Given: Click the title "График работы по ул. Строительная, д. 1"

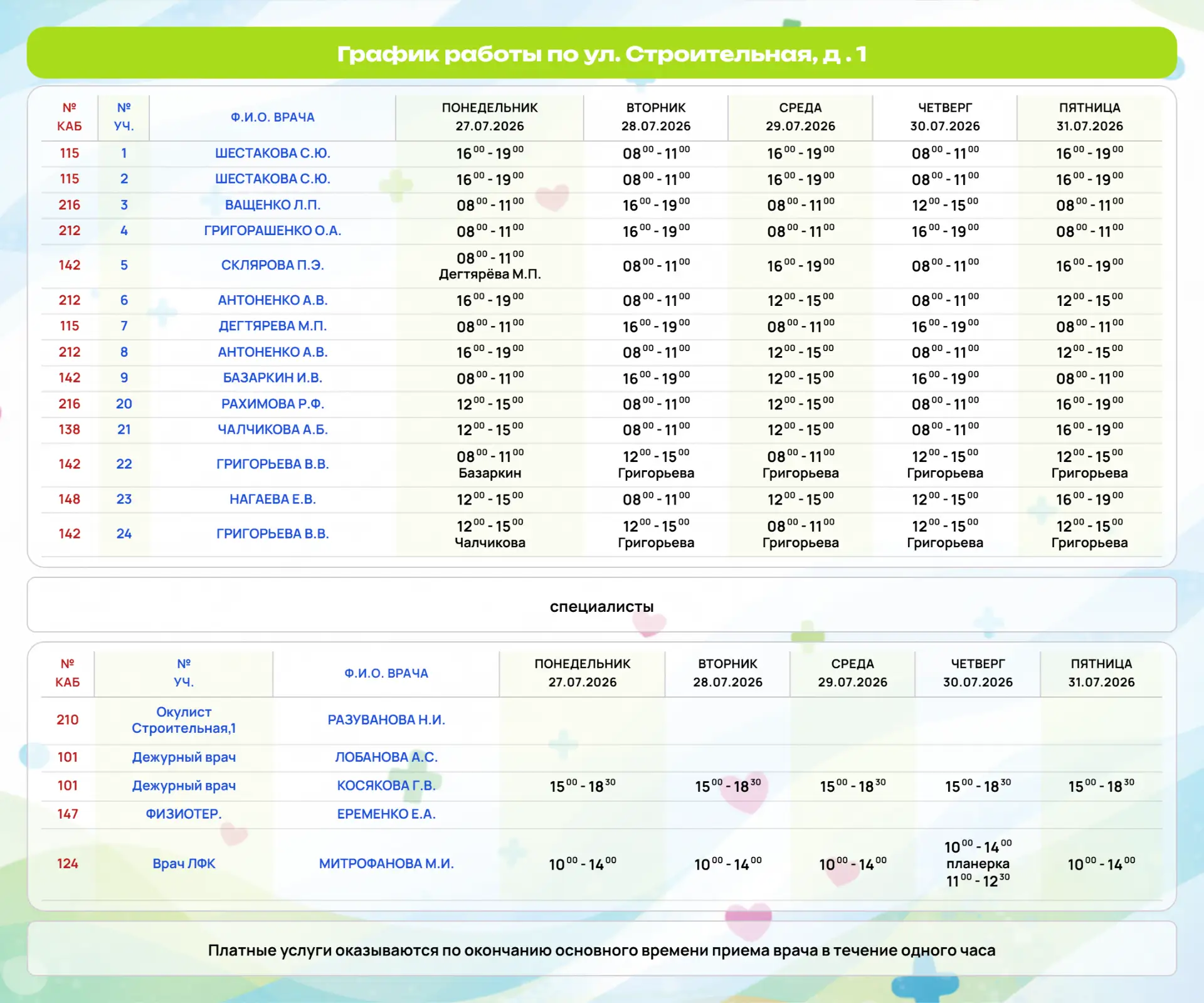Looking at the screenshot, I should pyautogui.click(x=602, y=54).
